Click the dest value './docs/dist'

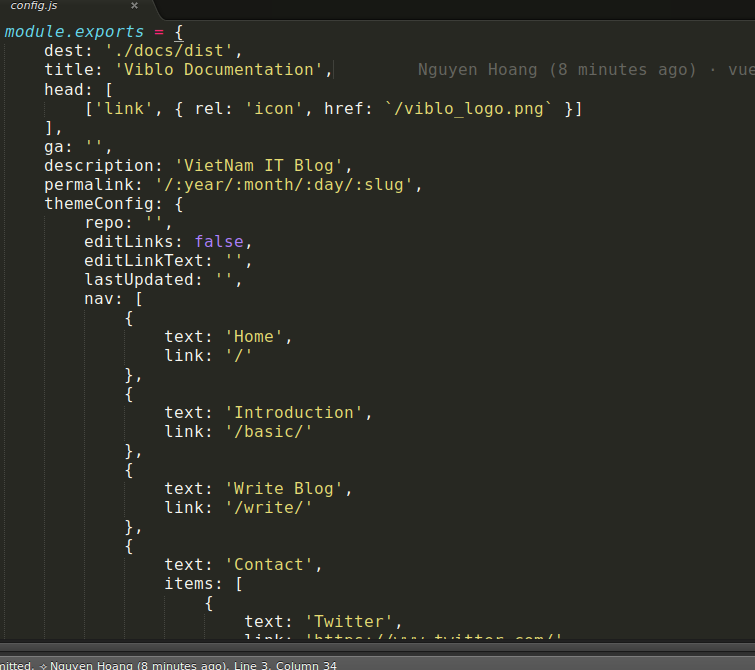tap(169, 51)
